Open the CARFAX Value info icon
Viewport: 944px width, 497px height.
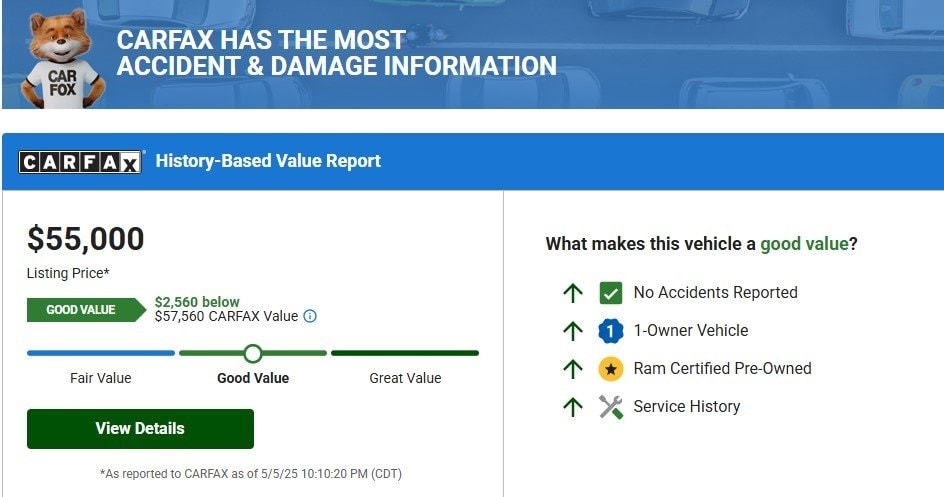(310, 316)
